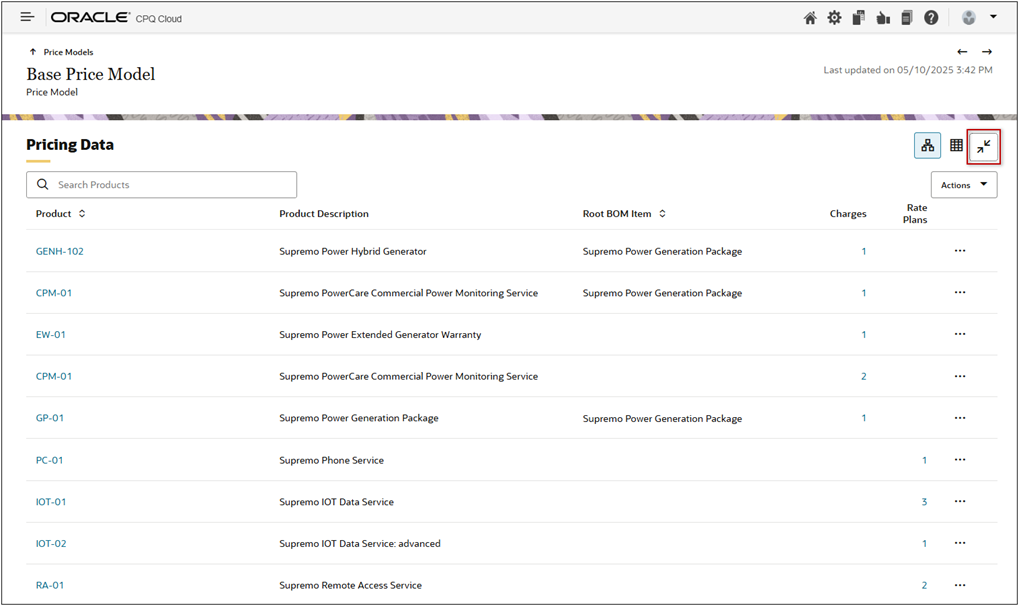The image size is (1019, 606).
Task: Go to the Home page icon
Action: pos(810,18)
